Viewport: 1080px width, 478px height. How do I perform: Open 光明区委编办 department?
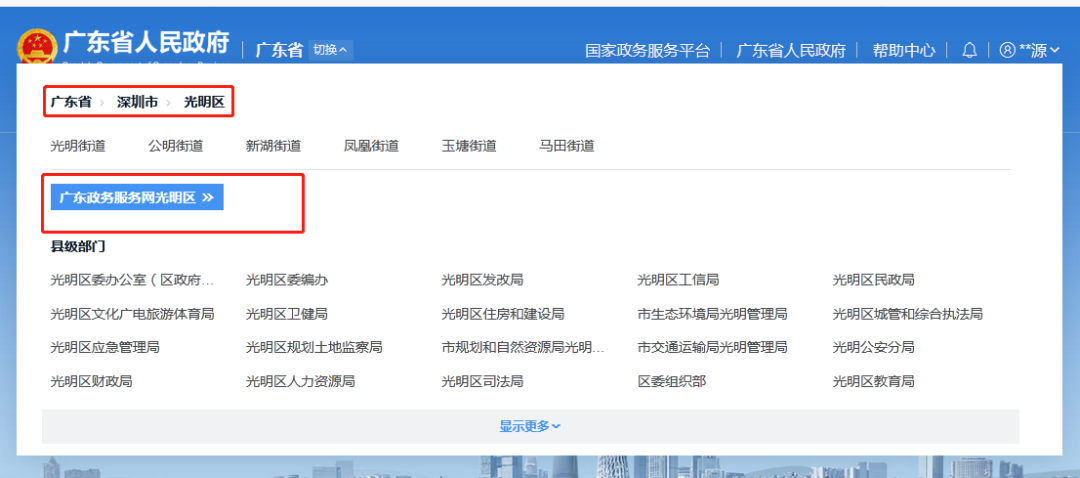287,280
